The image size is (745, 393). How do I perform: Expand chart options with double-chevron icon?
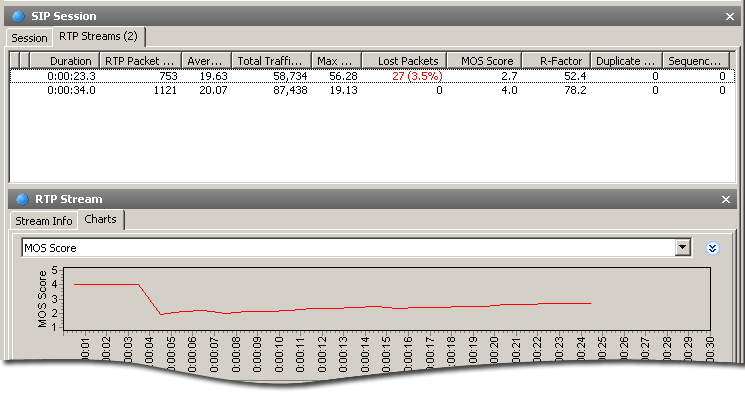point(712,248)
